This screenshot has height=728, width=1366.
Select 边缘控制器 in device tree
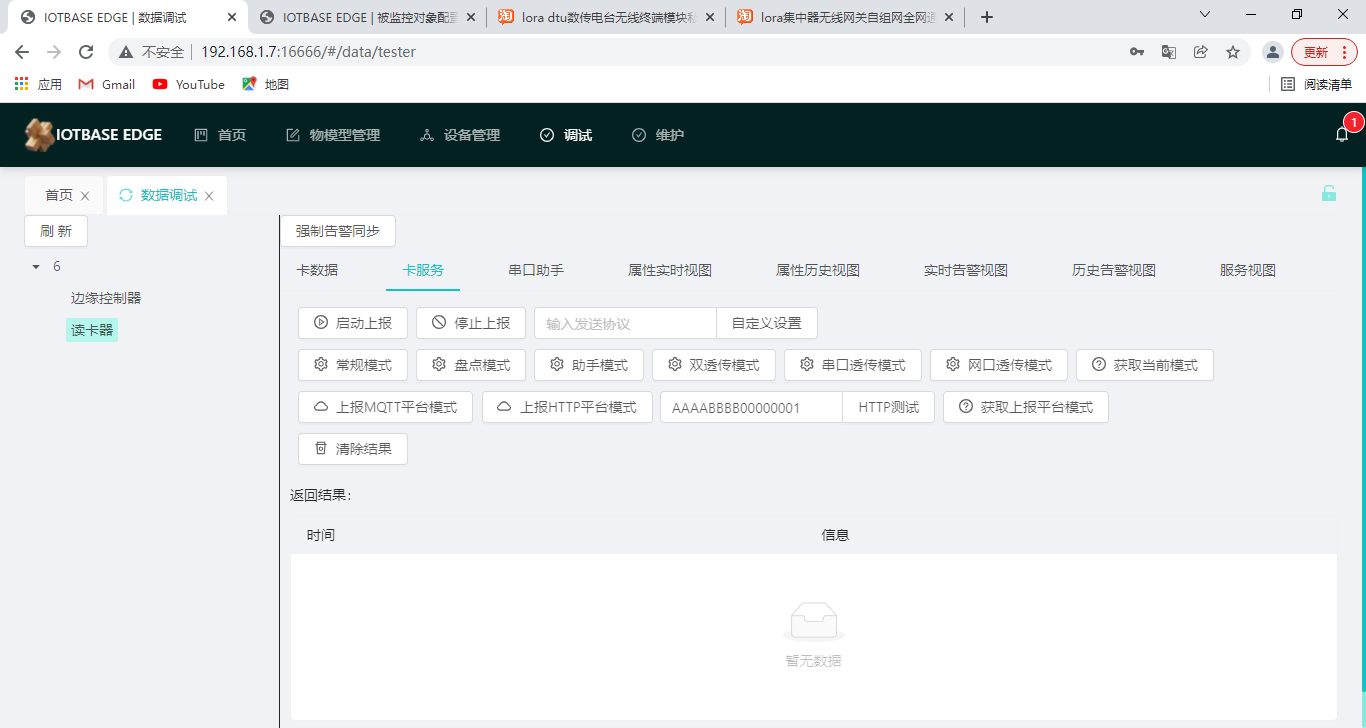[x=106, y=298]
